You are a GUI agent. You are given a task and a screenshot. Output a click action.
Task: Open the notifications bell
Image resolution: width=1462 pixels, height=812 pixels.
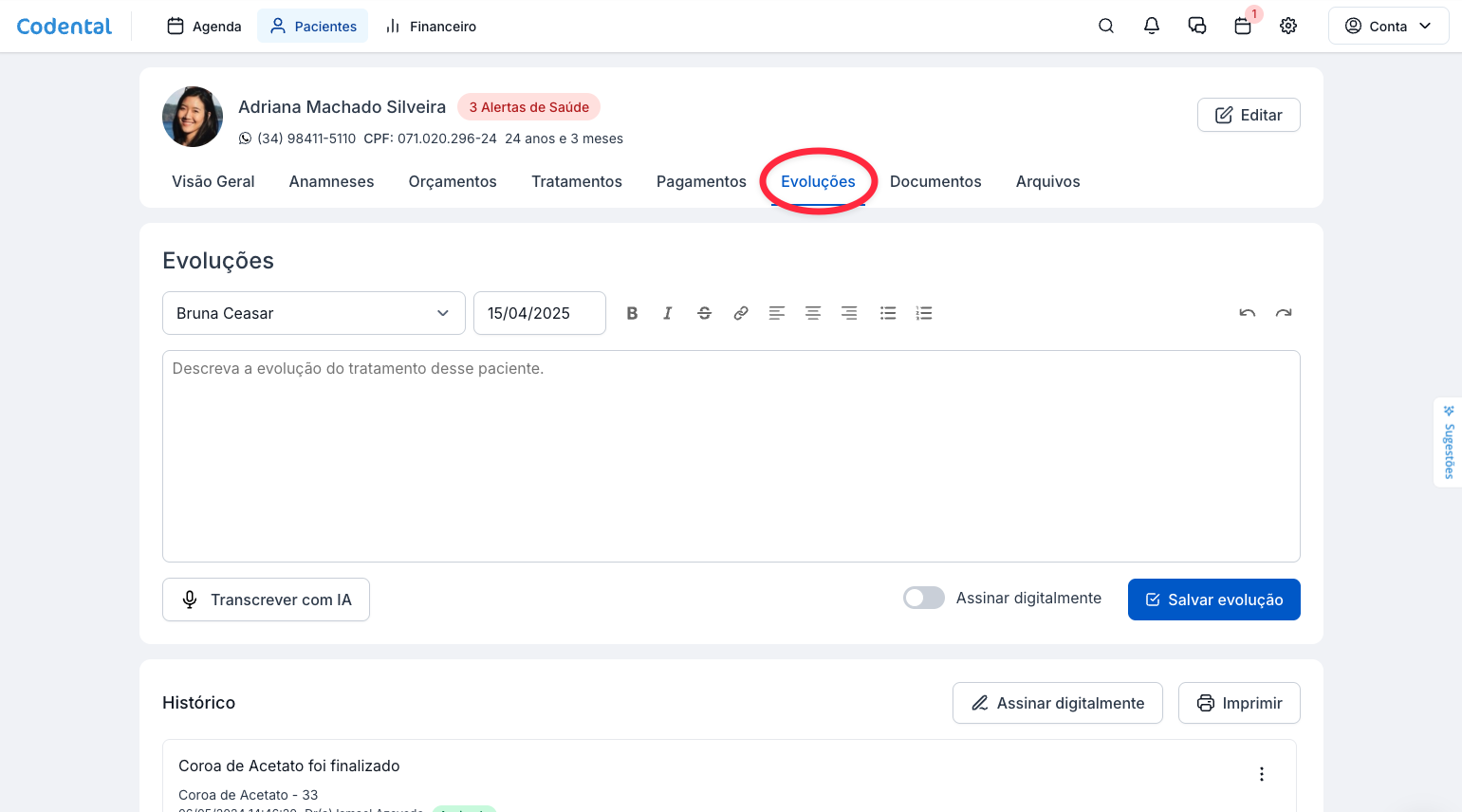pos(1152,27)
